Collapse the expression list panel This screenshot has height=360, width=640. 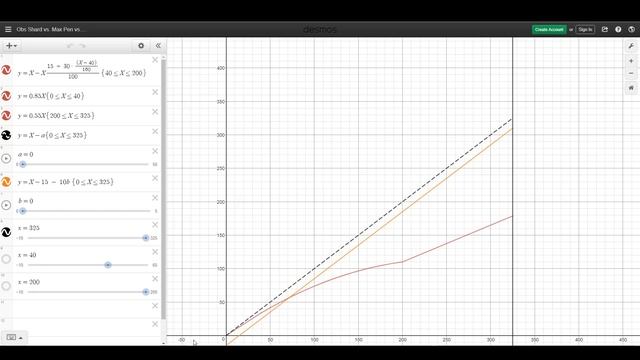[158, 46]
